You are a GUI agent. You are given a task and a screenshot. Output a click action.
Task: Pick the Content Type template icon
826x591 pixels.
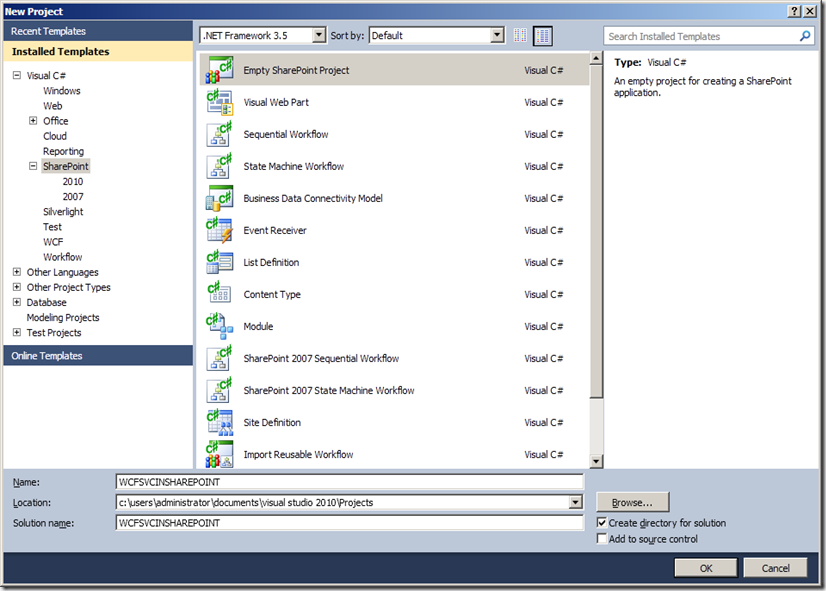219,294
